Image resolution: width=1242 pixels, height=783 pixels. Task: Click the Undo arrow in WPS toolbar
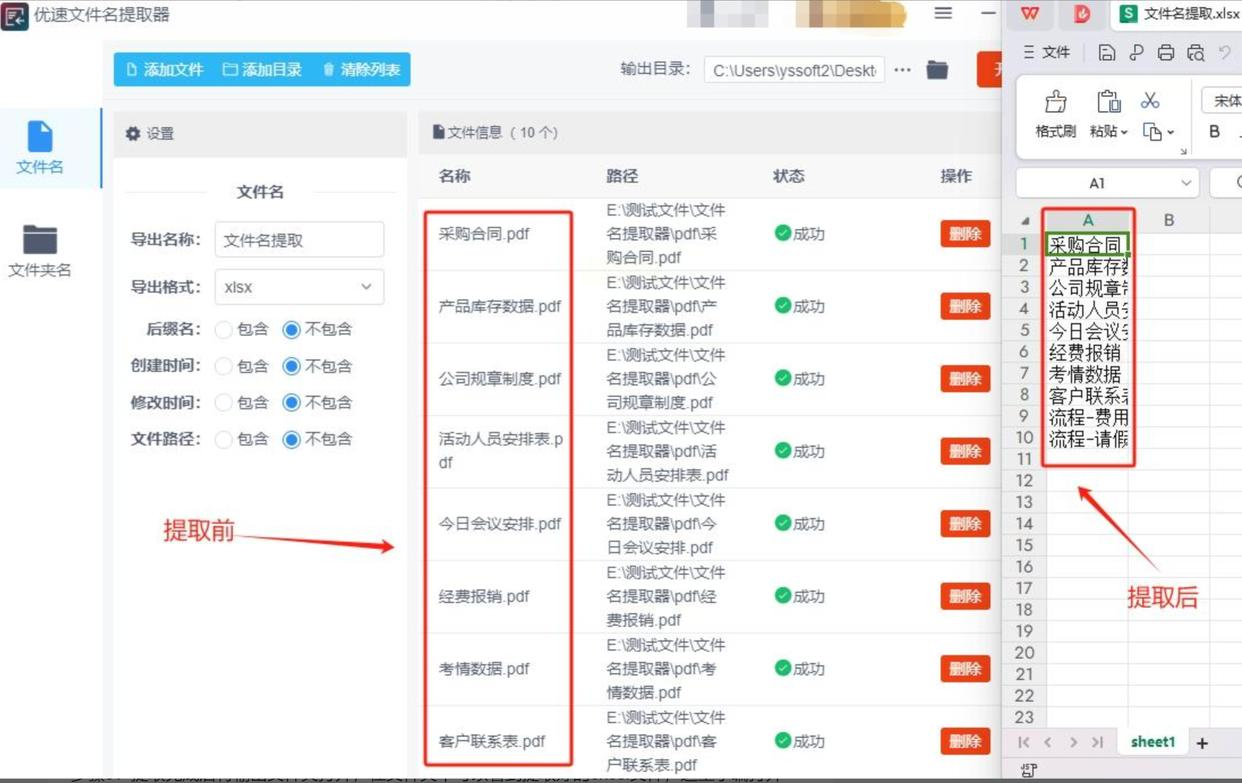coord(1225,53)
